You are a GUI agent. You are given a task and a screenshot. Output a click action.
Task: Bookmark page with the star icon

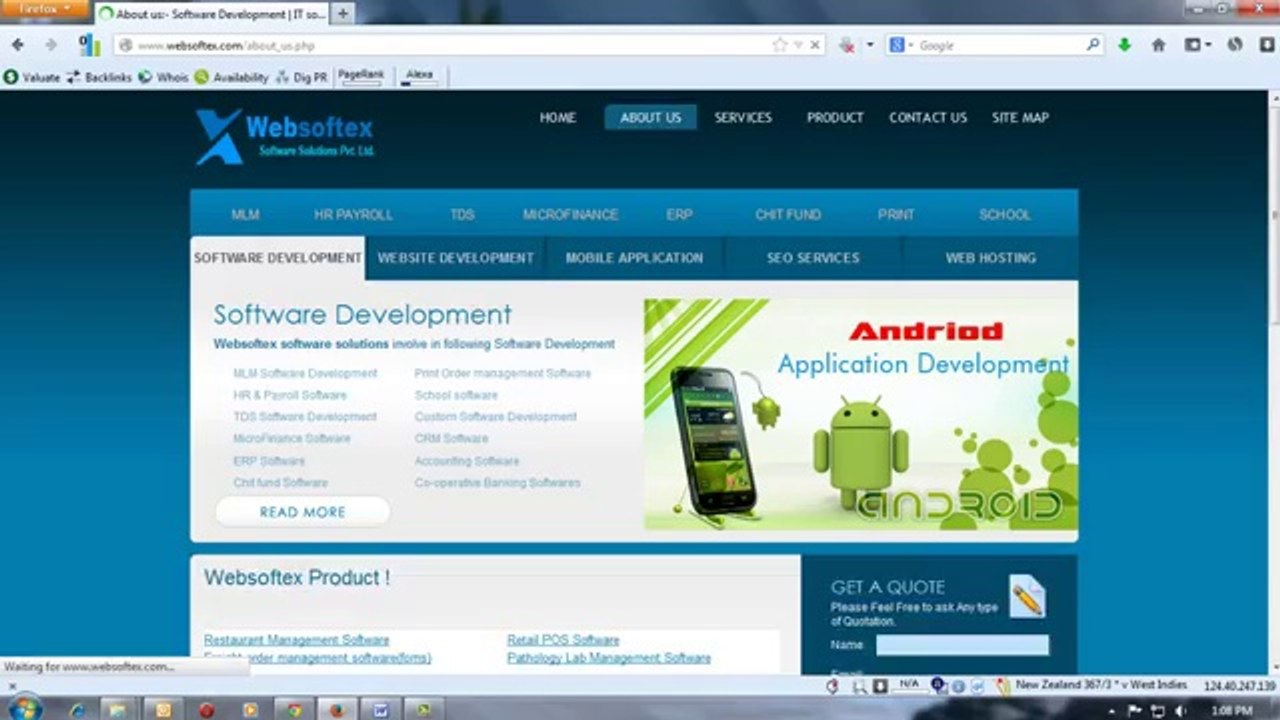[x=780, y=45]
